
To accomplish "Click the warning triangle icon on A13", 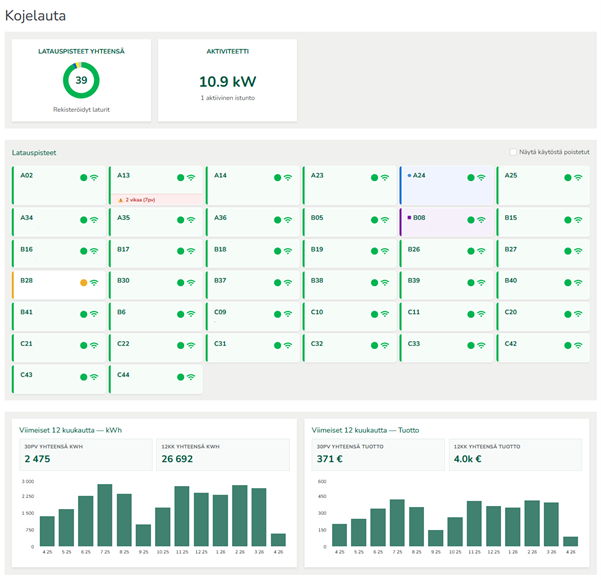I will [121, 200].
